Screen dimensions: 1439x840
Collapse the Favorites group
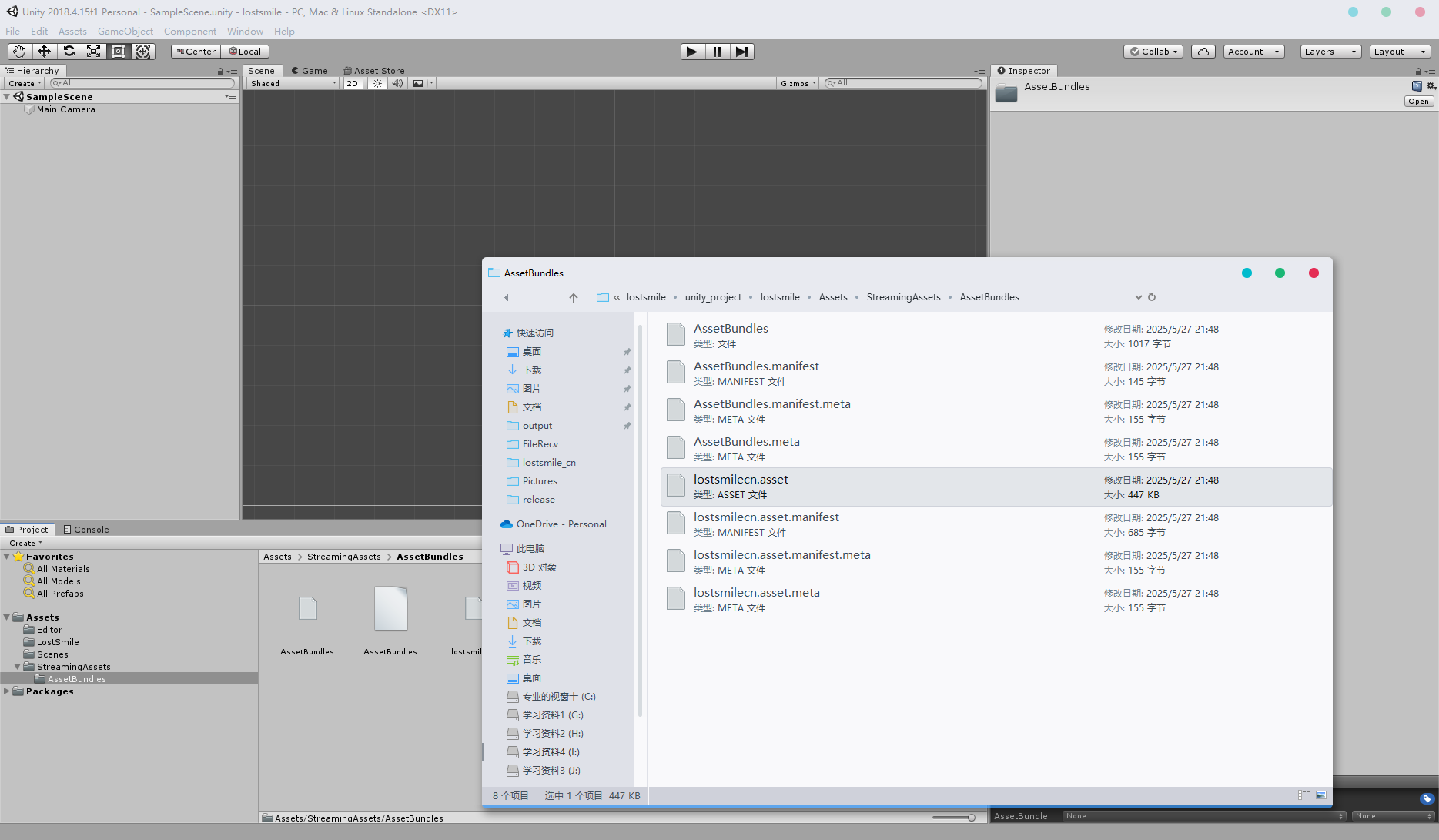(x=7, y=556)
